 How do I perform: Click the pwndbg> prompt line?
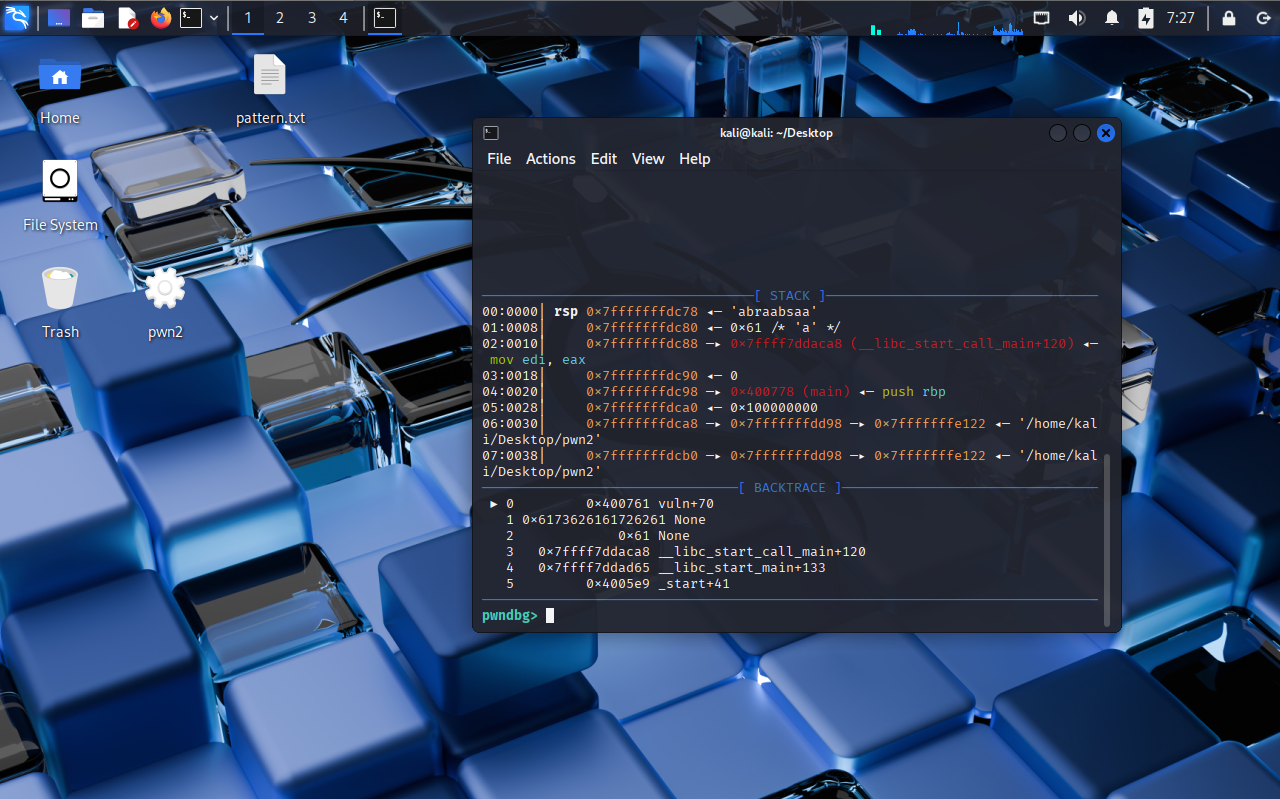point(790,615)
